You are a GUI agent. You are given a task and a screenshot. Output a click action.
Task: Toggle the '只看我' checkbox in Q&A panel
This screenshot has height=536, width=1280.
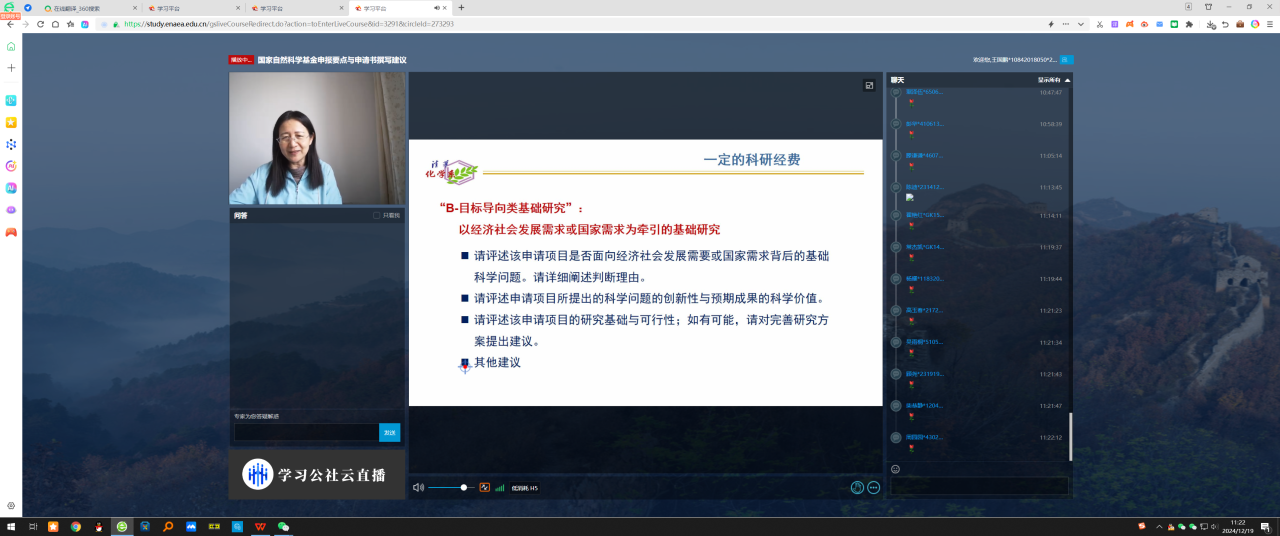[x=377, y=215]
